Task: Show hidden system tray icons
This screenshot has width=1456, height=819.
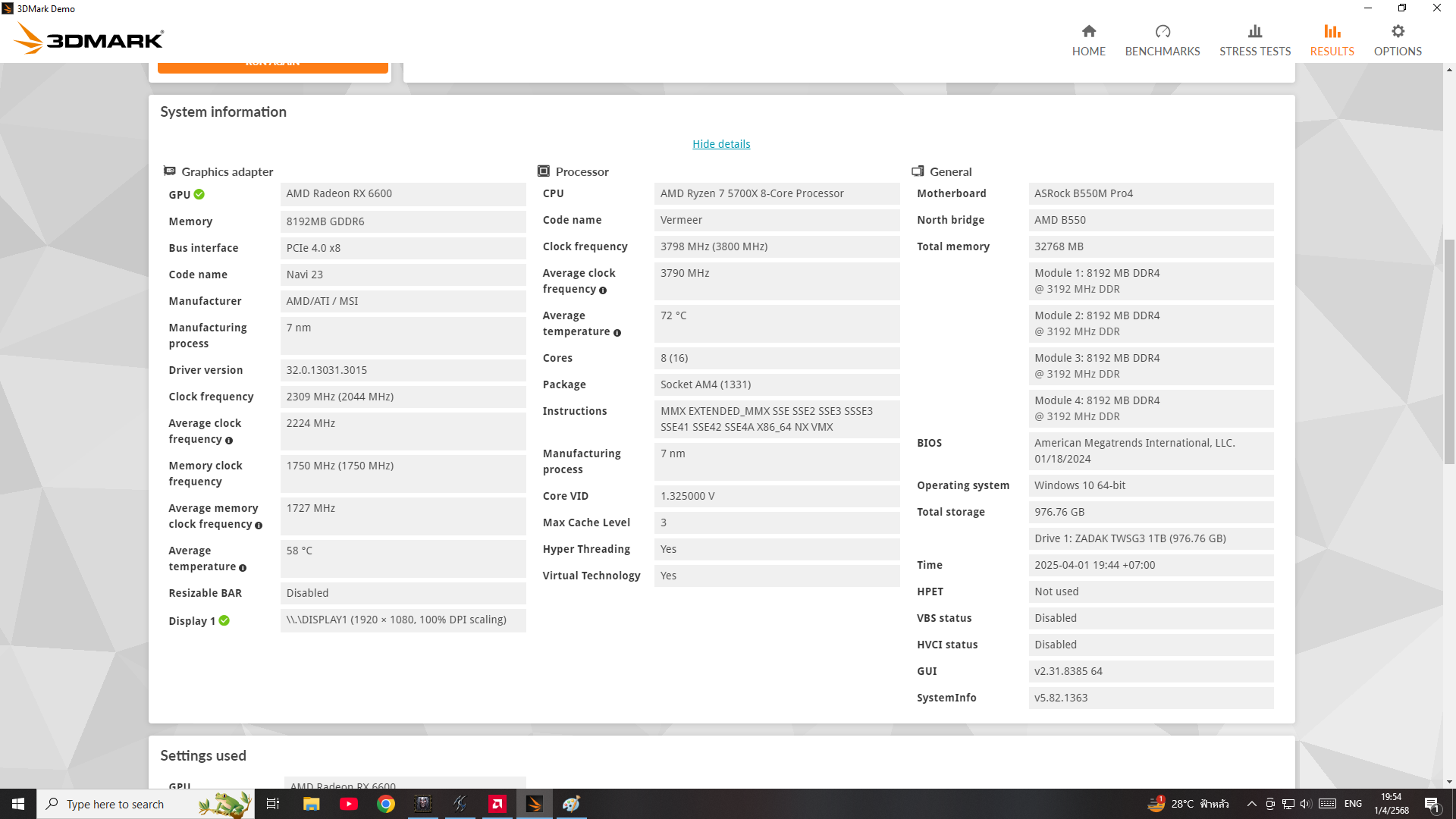Action: pyautogui.click(x=1252, y=804)
